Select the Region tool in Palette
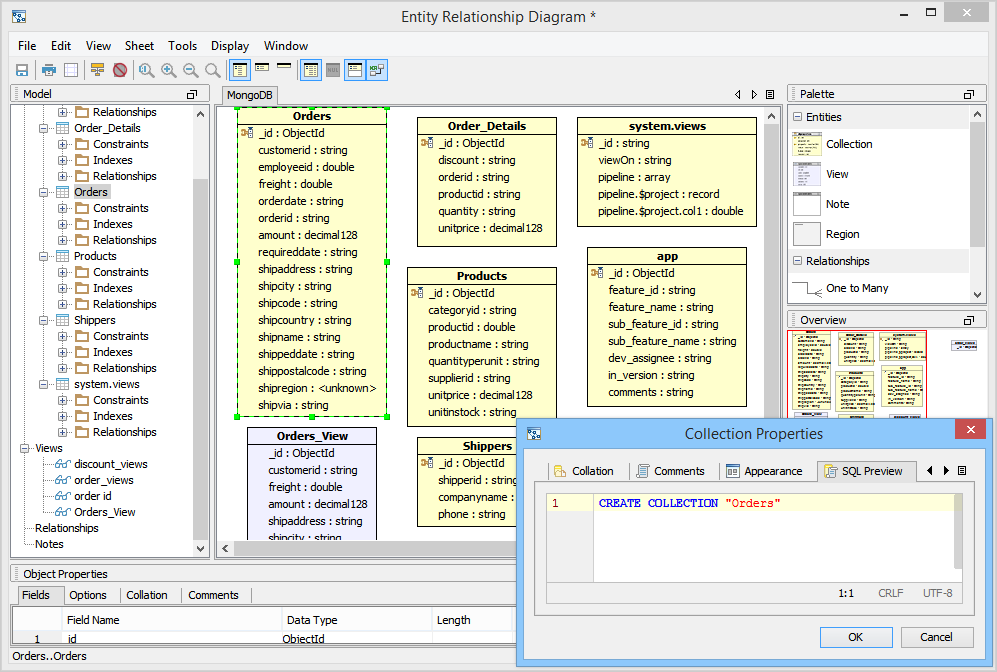 (842, 234)
